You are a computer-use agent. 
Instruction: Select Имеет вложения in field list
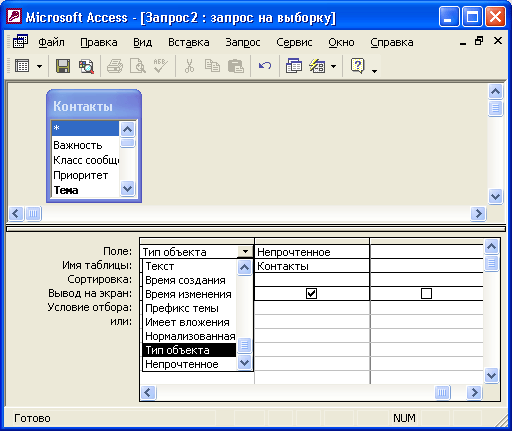[189, 322]
